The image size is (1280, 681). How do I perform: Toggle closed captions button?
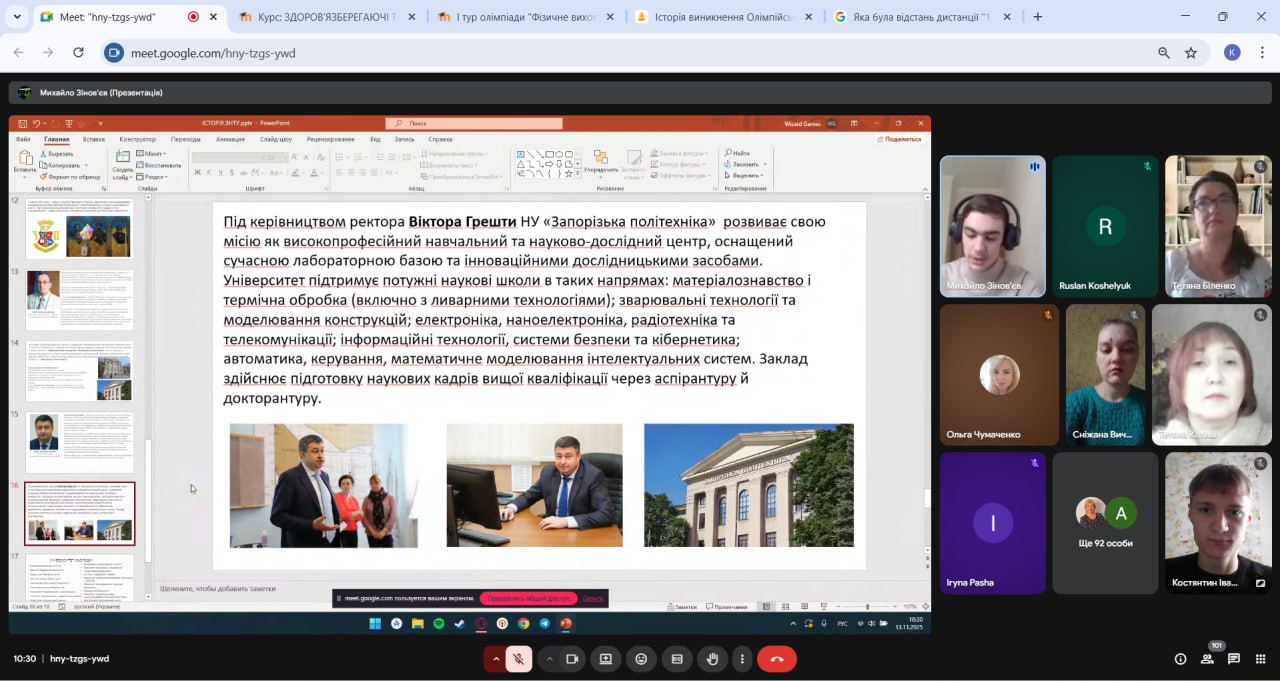[677, 659]
